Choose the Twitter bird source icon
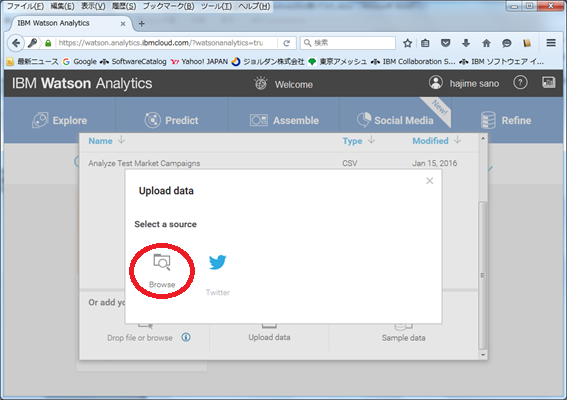 coord(217,262)
